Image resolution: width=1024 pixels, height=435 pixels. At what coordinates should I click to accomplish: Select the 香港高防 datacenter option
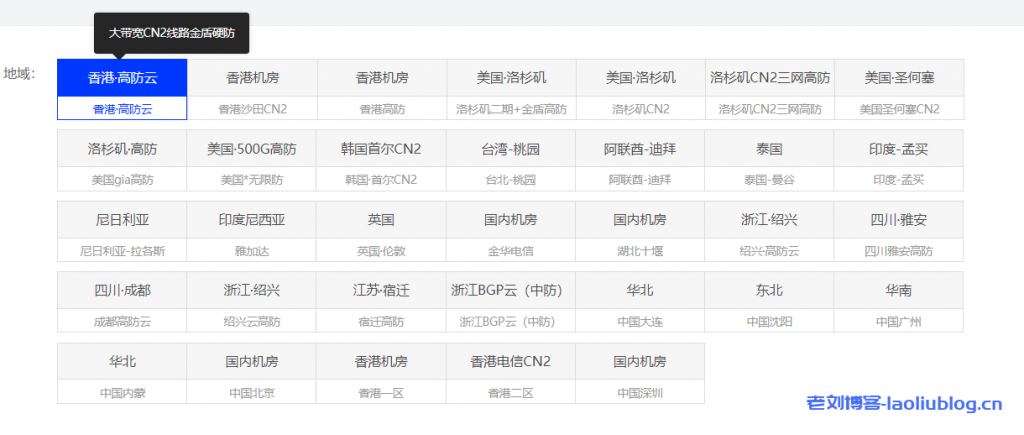coord(382,89)
